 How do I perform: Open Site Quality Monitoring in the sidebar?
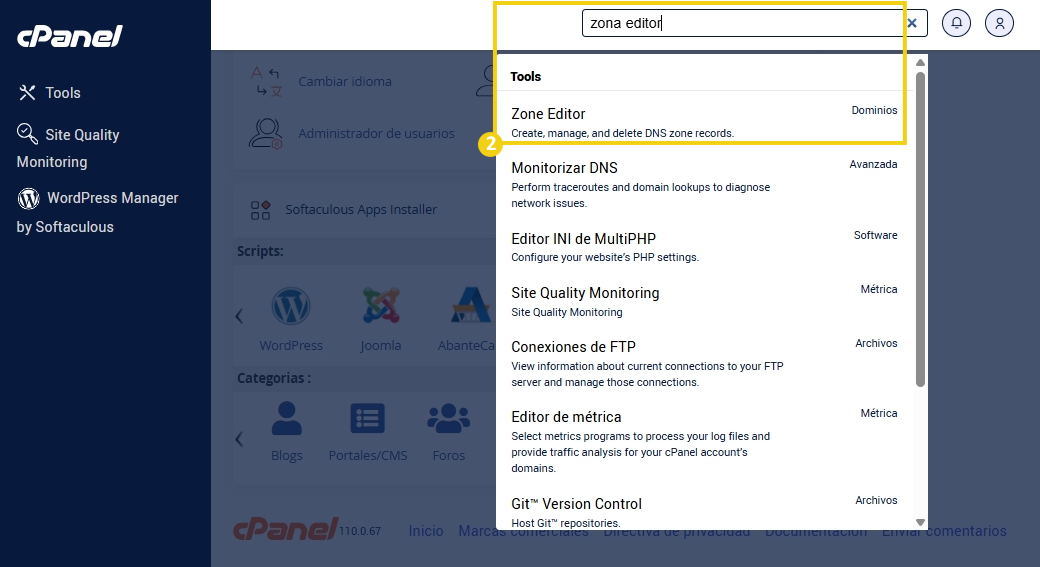(68, 147)
